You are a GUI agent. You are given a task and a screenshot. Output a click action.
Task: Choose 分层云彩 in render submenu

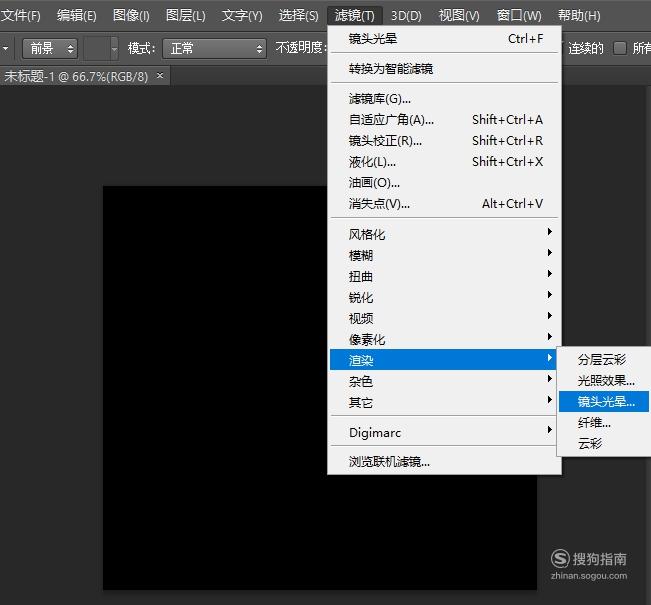tap(604, 359)
